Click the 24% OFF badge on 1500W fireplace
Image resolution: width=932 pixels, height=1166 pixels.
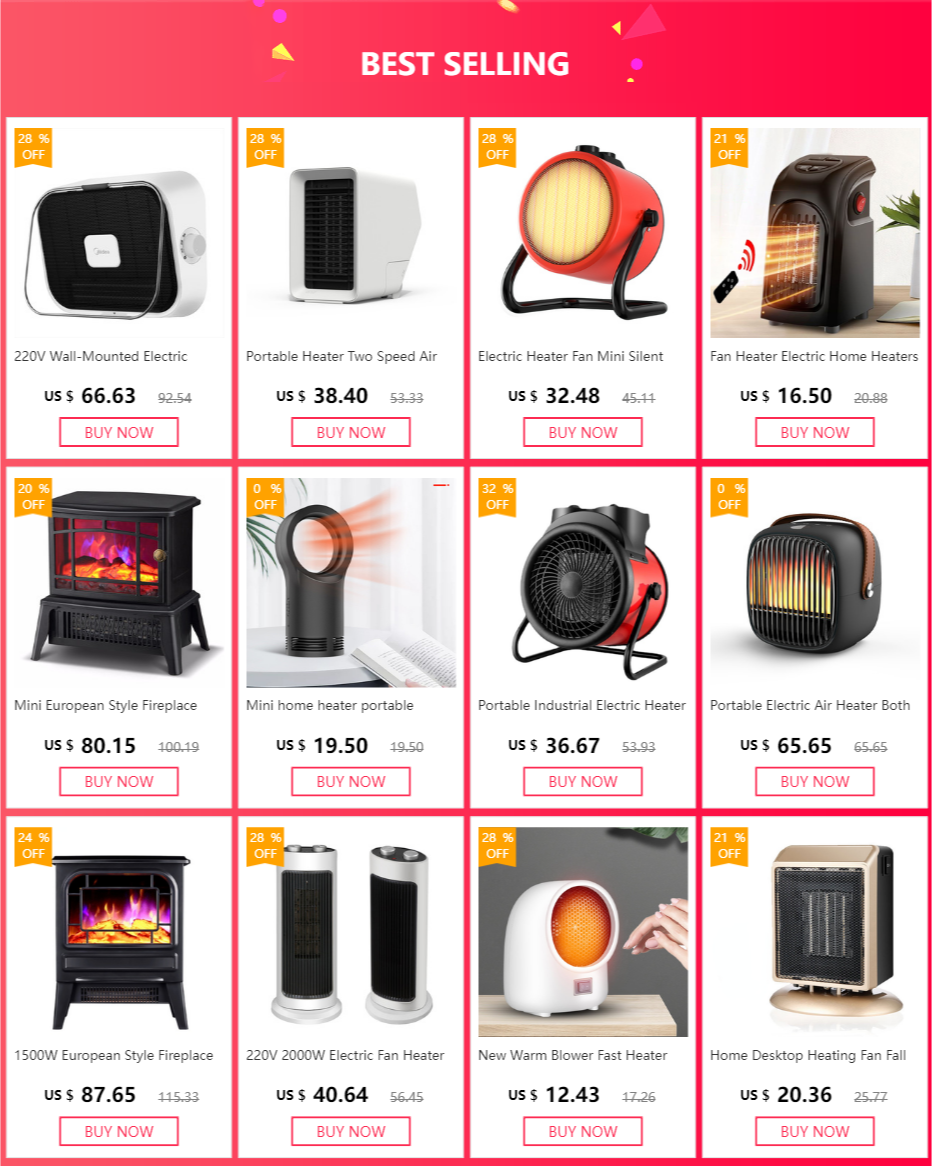(33, 846)
